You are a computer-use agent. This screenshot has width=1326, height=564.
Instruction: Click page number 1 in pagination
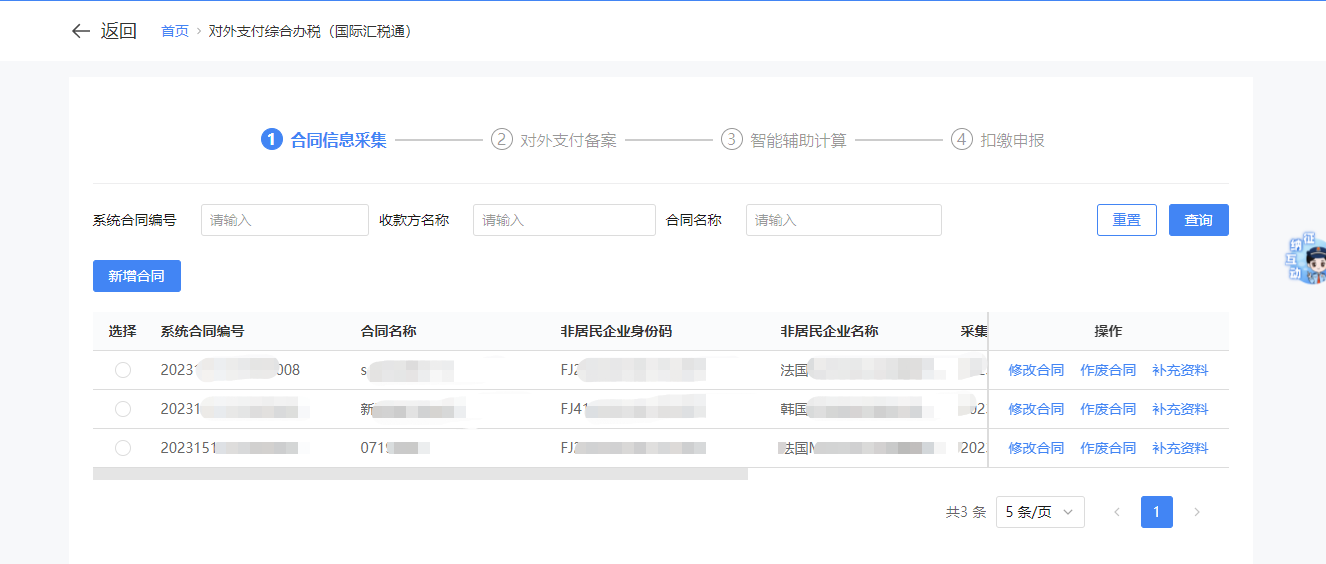click(x=1157, y=512)
